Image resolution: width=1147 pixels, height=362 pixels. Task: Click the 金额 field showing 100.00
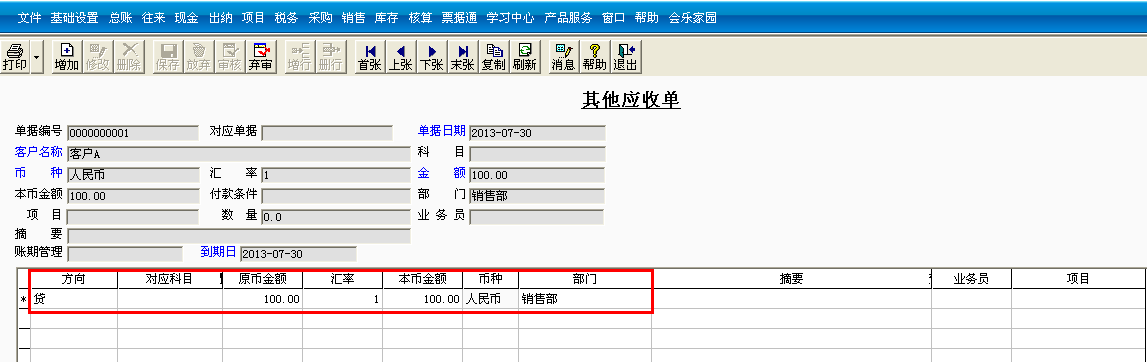pos(537,176)
